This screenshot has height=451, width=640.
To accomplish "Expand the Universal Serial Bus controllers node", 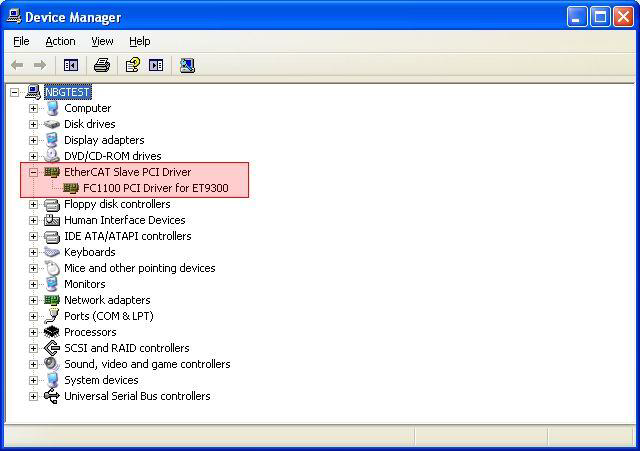I will point(33,396).
